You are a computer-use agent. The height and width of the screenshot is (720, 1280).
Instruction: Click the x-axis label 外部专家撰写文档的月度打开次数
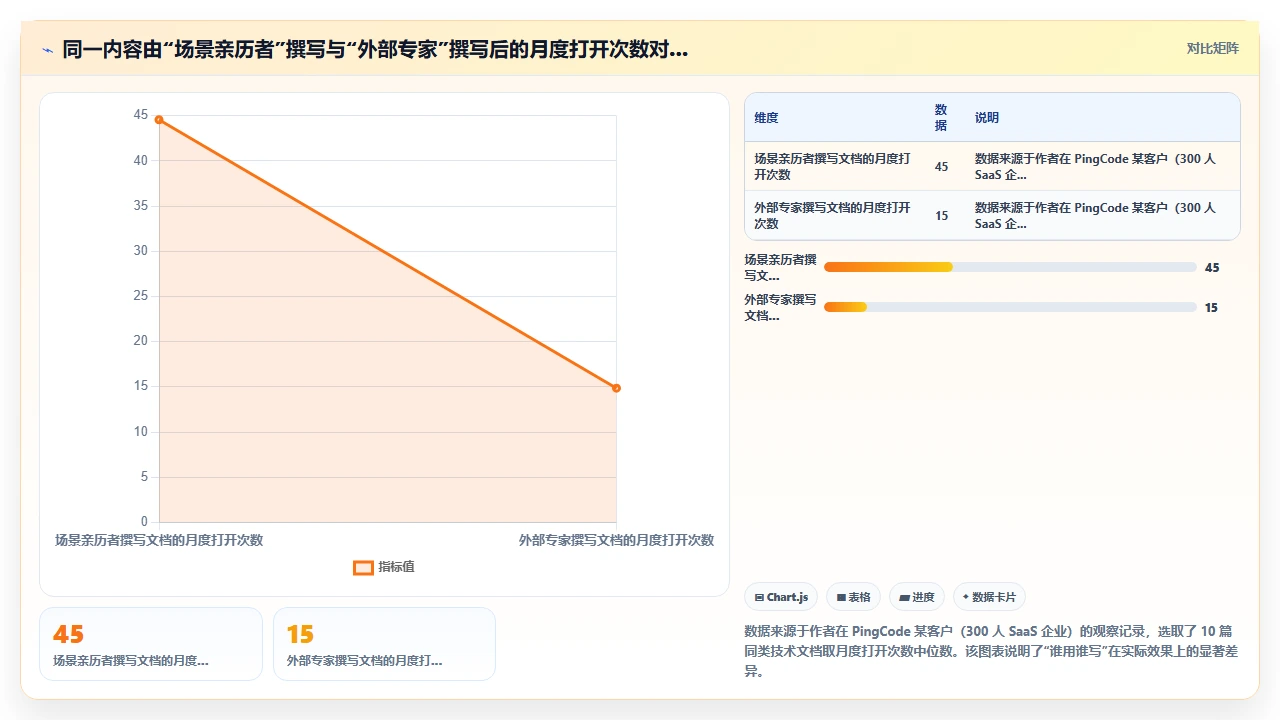[616, 540]
